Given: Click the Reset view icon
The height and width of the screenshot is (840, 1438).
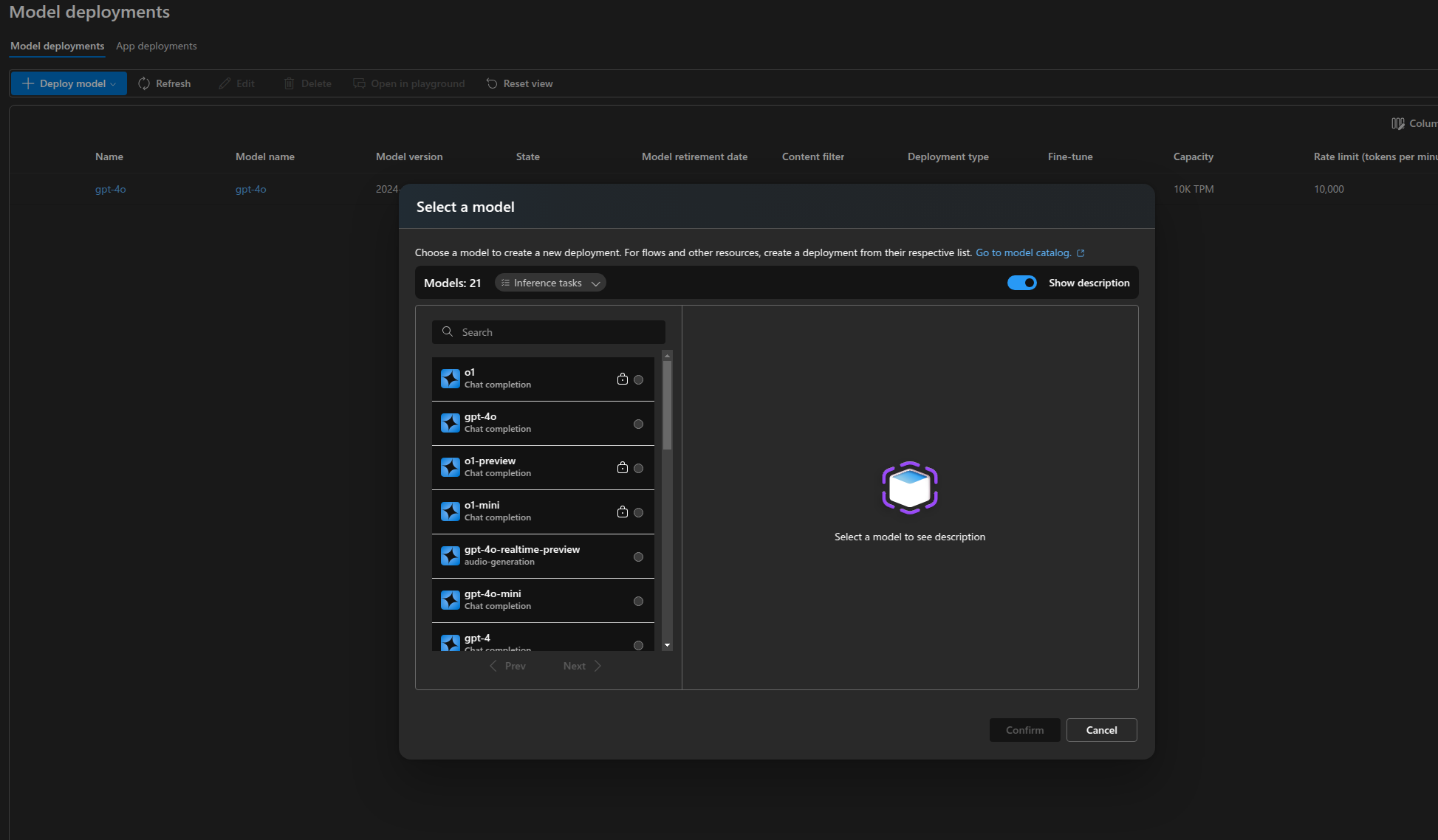Looking at the screenshot, I should click(x=492, y=83).
